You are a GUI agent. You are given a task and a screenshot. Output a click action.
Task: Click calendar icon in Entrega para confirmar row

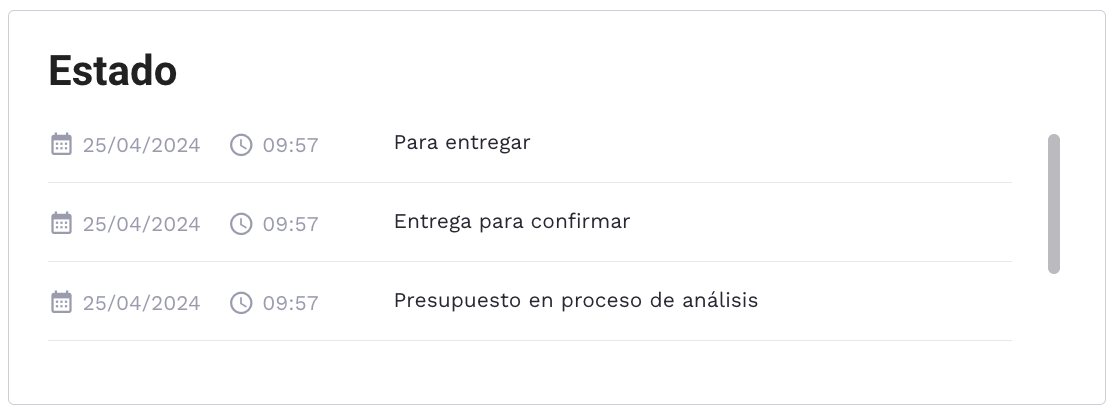61,223
